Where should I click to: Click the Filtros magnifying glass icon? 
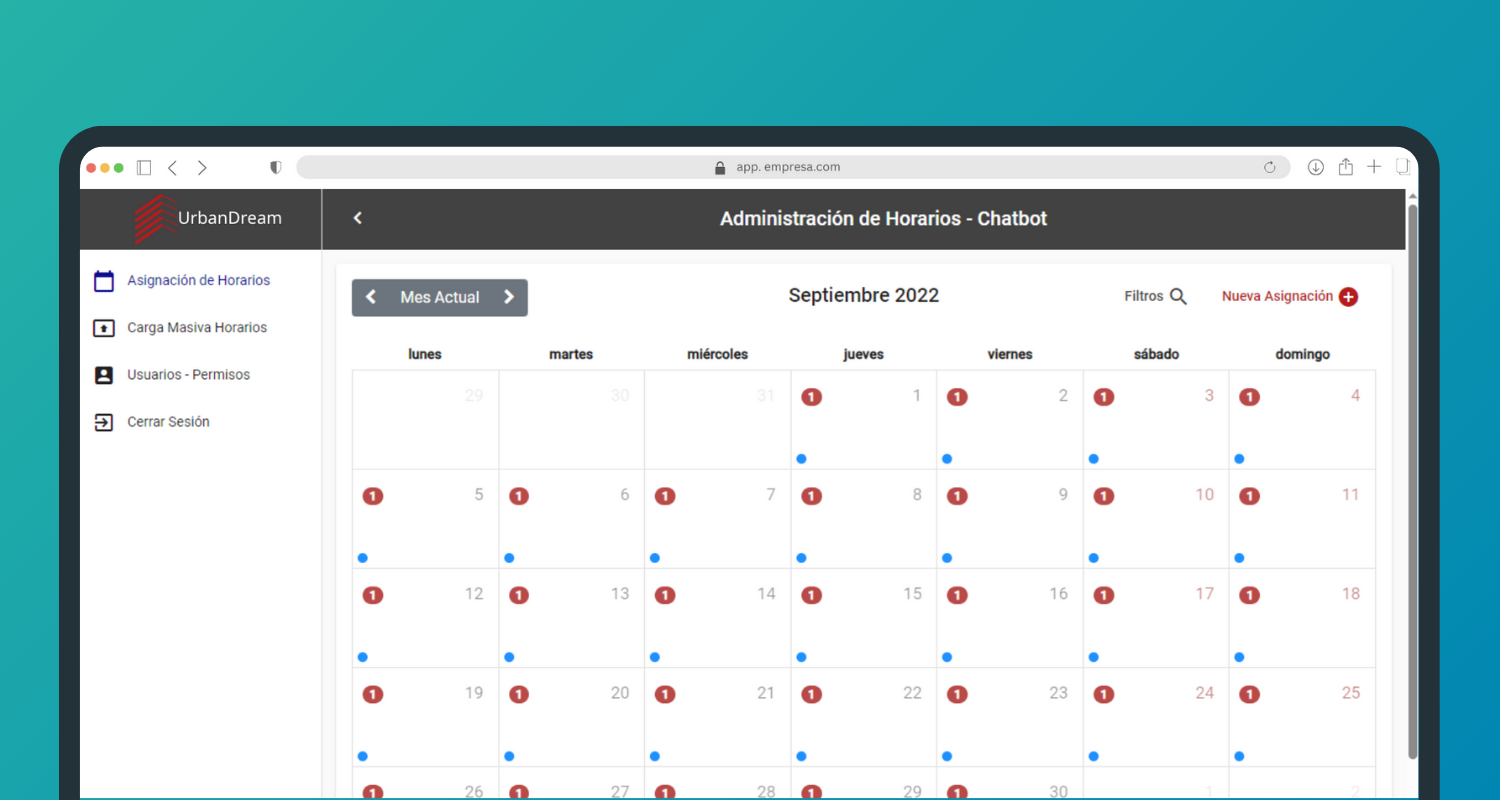pyautogui.click(x=1178, y=296)
